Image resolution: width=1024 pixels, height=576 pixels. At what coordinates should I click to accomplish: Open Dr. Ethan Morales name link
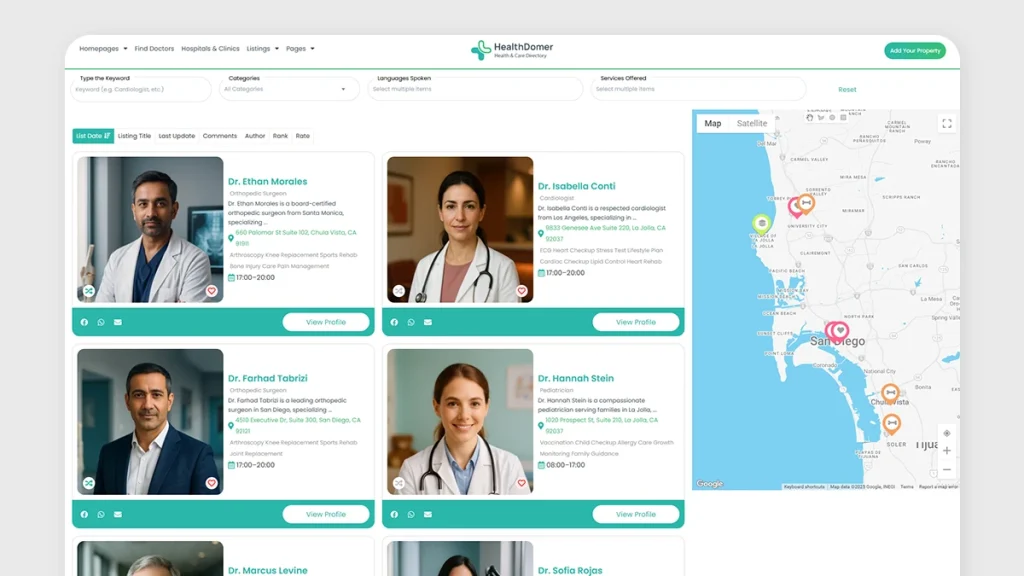pos(267,182)
